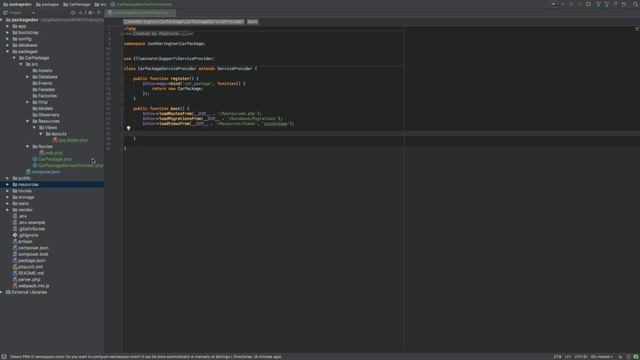The image size is (640, 360).
Task: Click the tool windows icon in status bar corner
Action: pyautogui.click(x=4, y=357)
